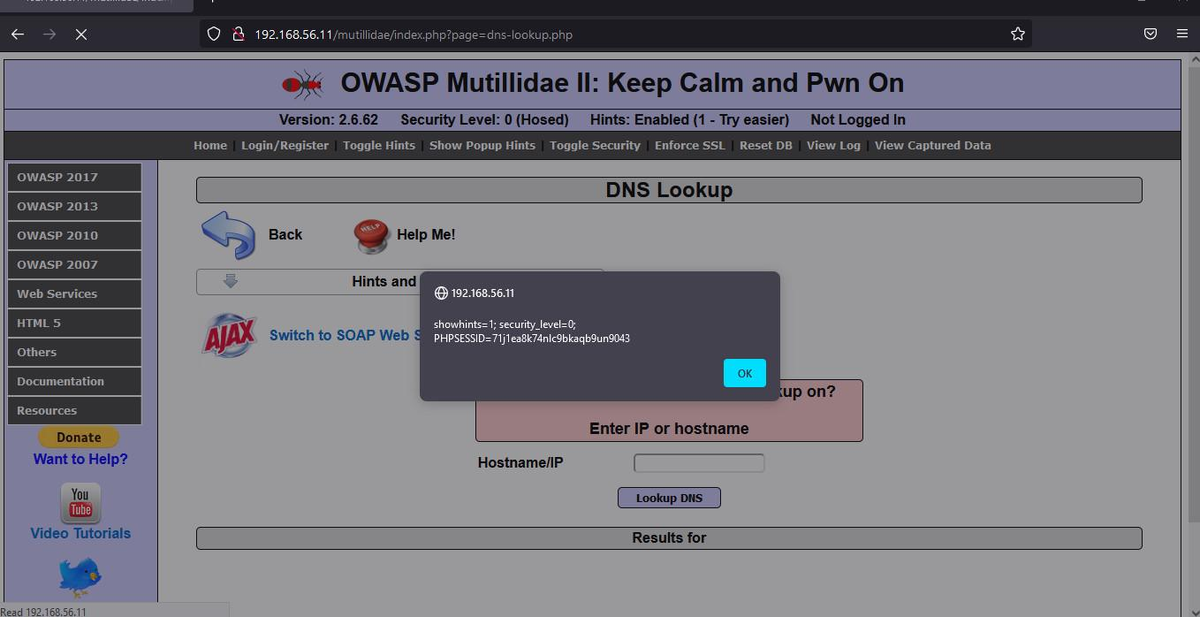This screenshot has height=617, width=1200.
Task: Open the Home menu item
Action: tap(210, 145)
